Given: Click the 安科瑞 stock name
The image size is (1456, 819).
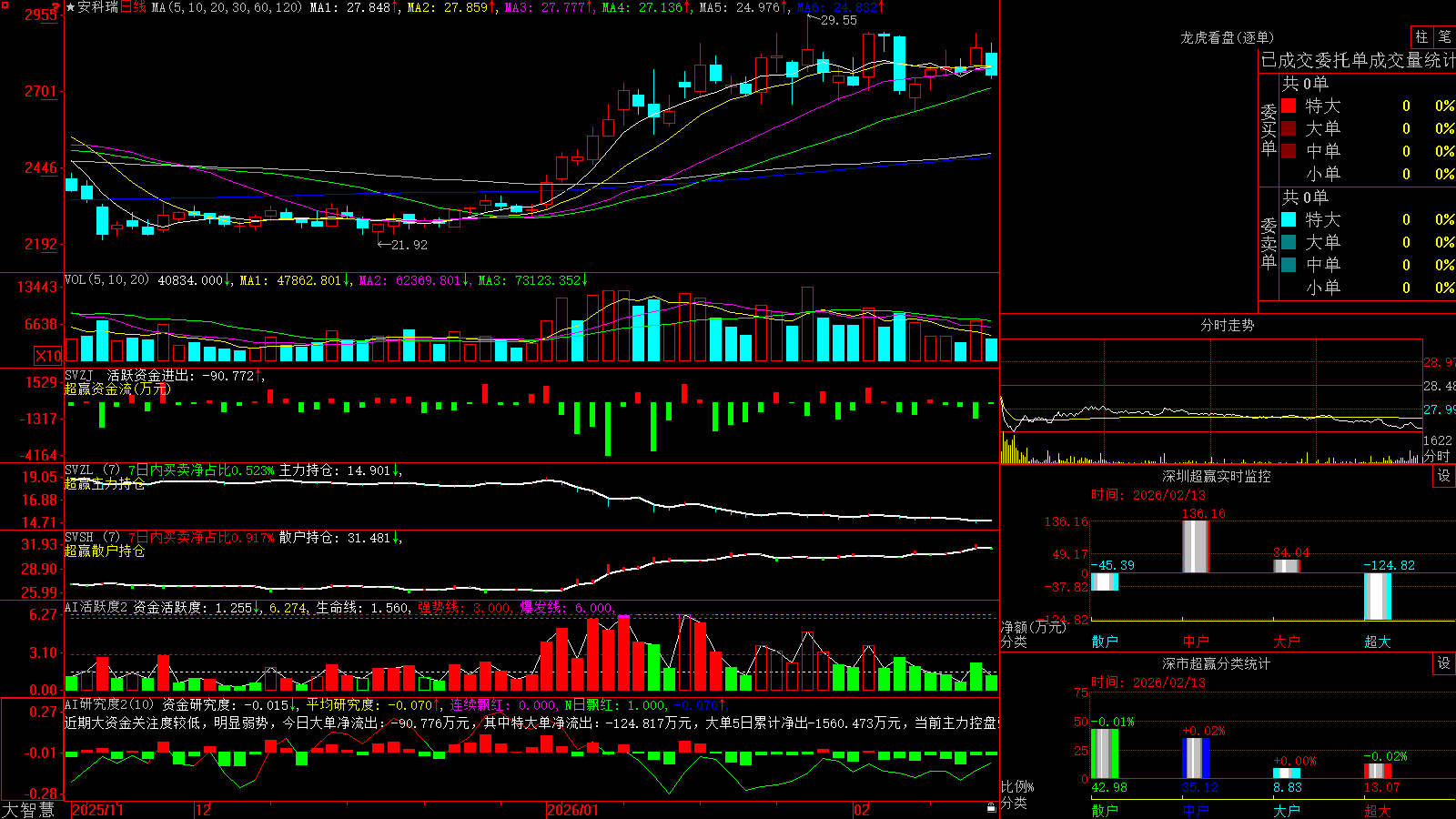Looking at the screenshot, I should (98, 7).
